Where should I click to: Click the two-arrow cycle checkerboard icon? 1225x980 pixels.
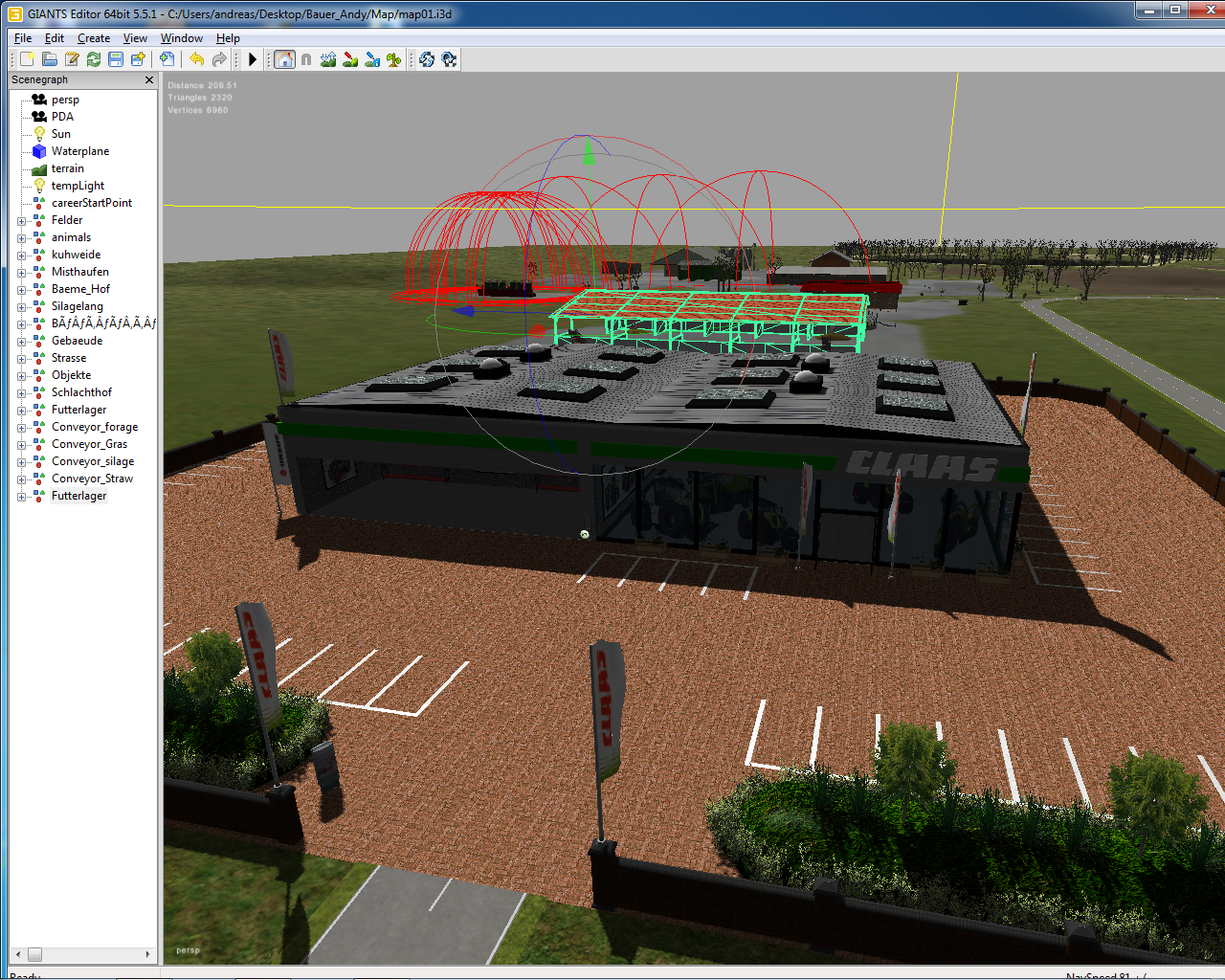coord(427,59)
